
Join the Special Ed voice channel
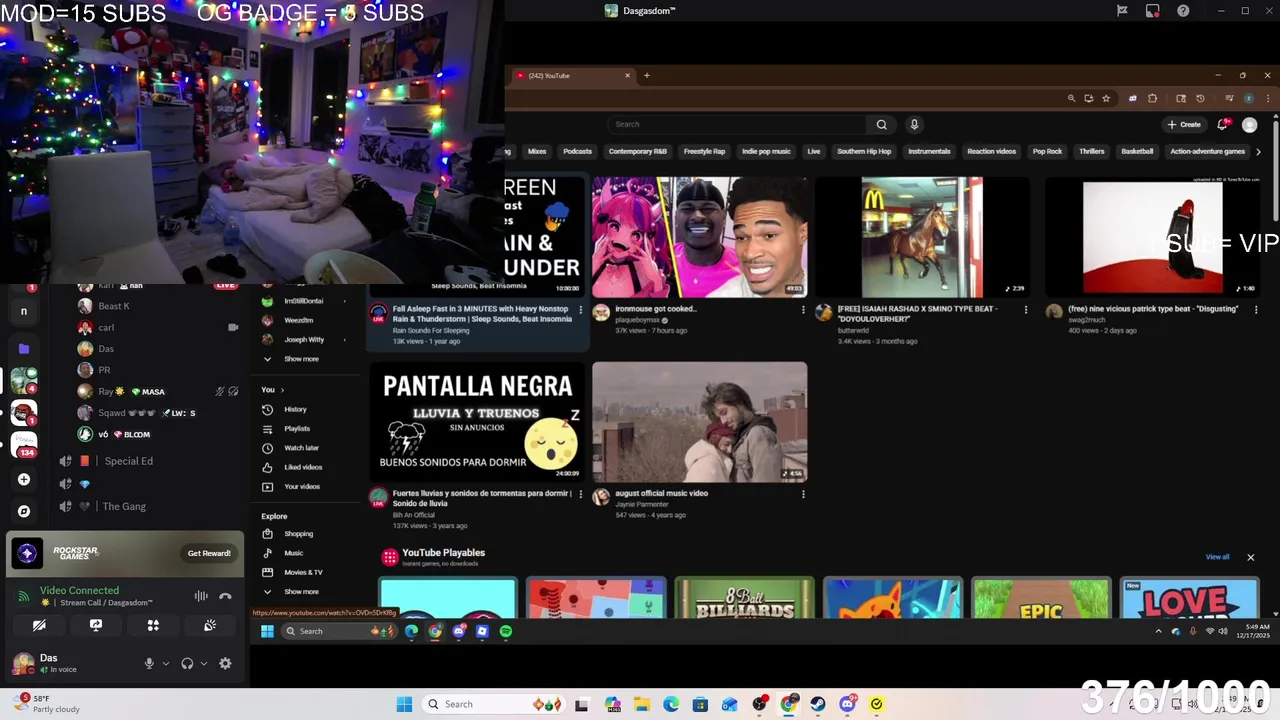click(x=128, y=461)
